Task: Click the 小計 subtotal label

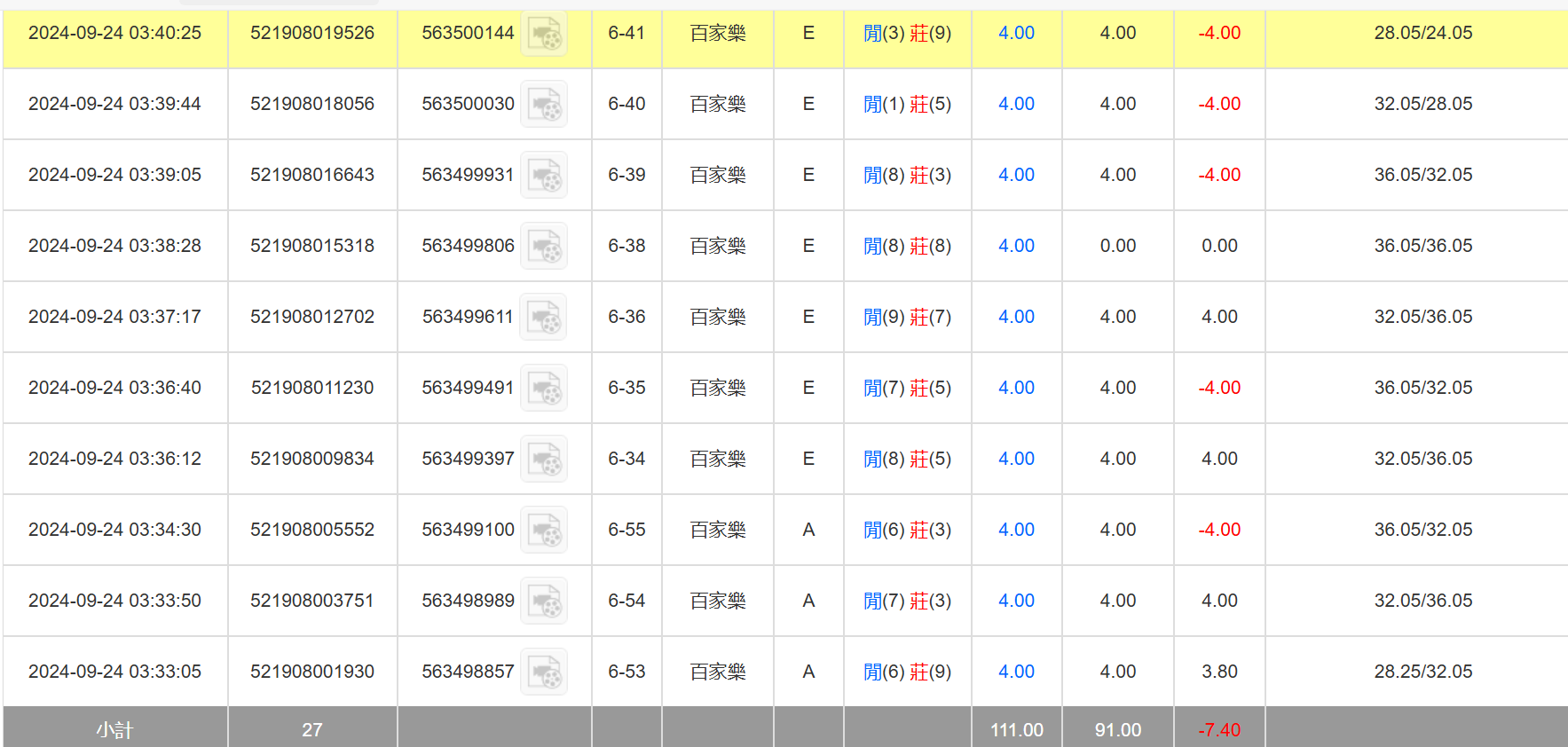Action: (x=114, y=729)
